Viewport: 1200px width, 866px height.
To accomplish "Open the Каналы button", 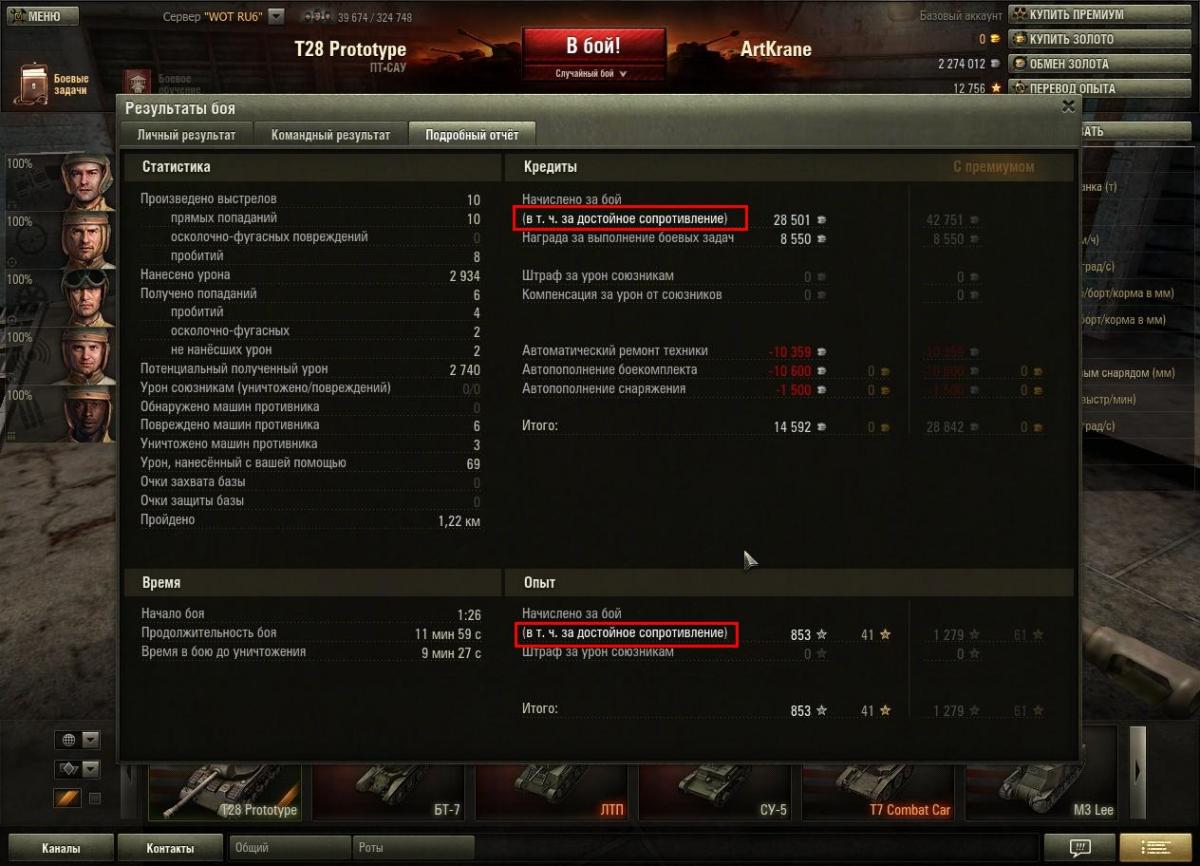I will click(x=60, y=848).
